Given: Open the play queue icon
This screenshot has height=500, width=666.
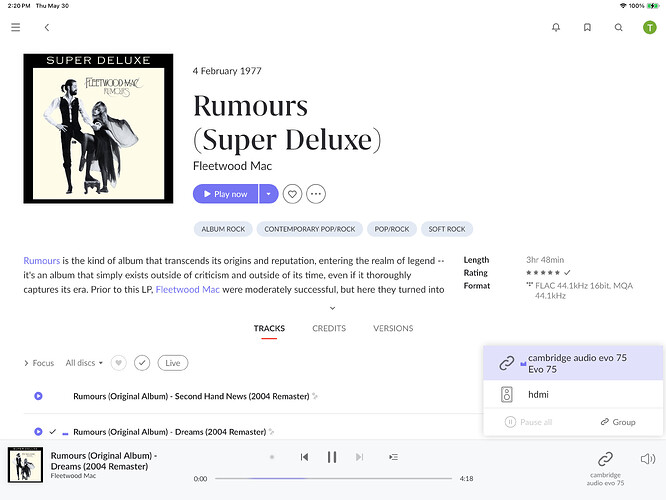Looking at the screenshot, I should (393, 457).
